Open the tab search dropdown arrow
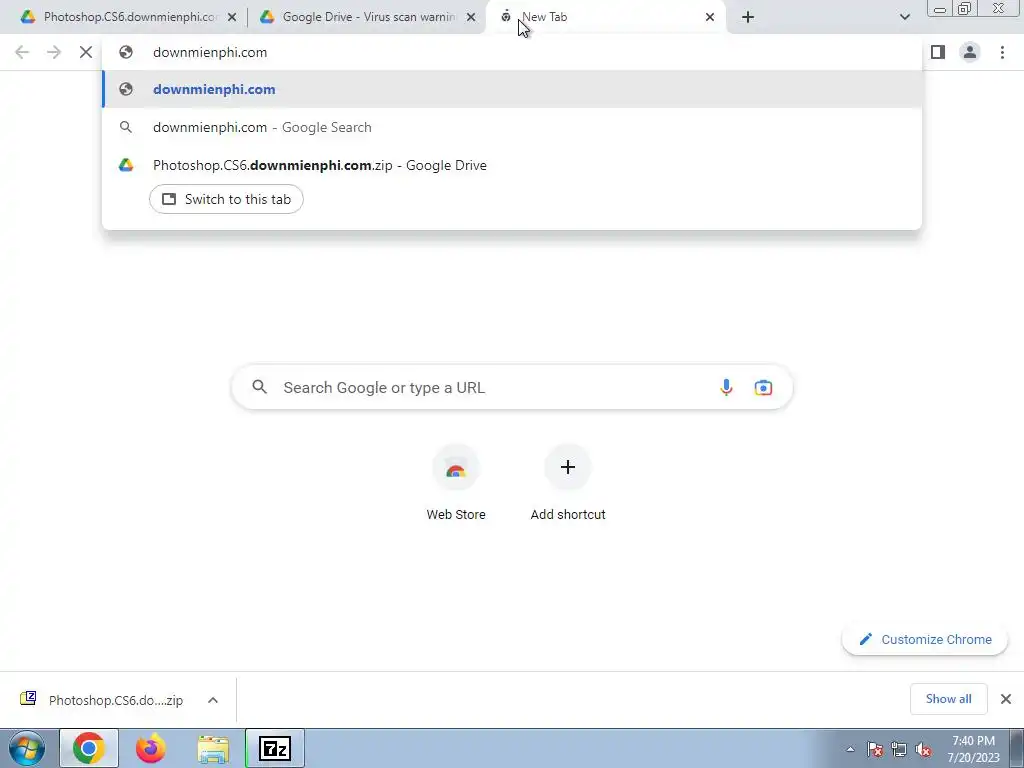The height and width of the screenshot is (768, 1024). (904, 18)
